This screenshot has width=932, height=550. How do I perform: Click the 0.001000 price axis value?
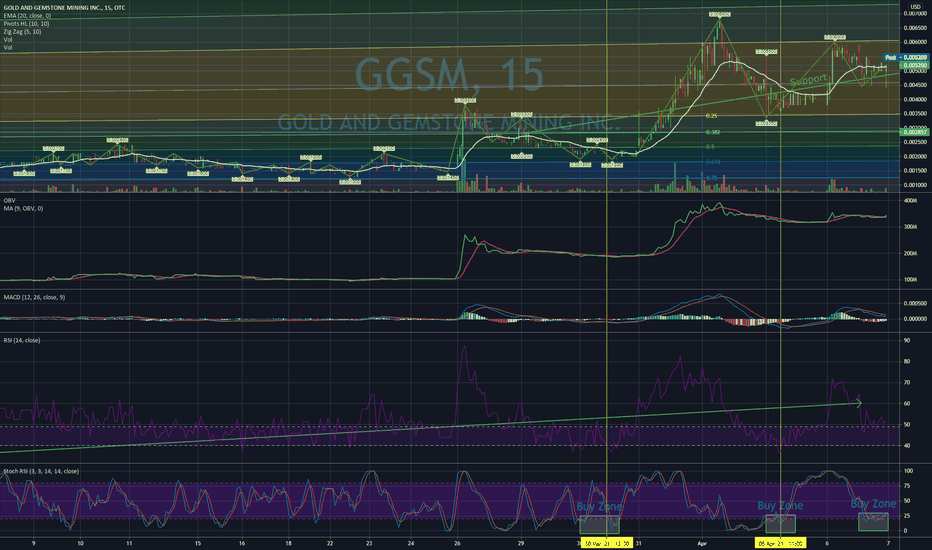tap(915, 185)
